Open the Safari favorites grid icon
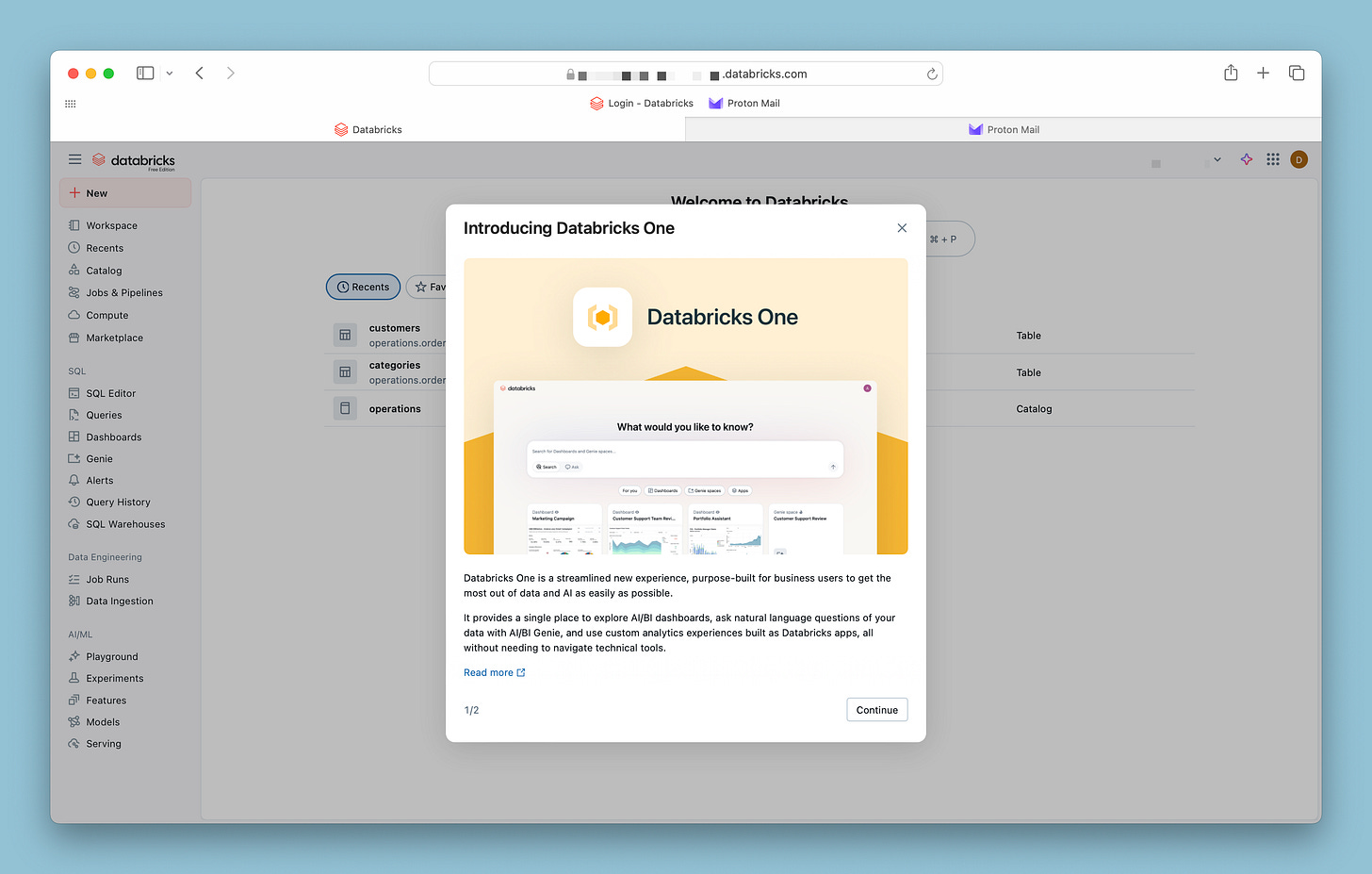 [70, 104]
